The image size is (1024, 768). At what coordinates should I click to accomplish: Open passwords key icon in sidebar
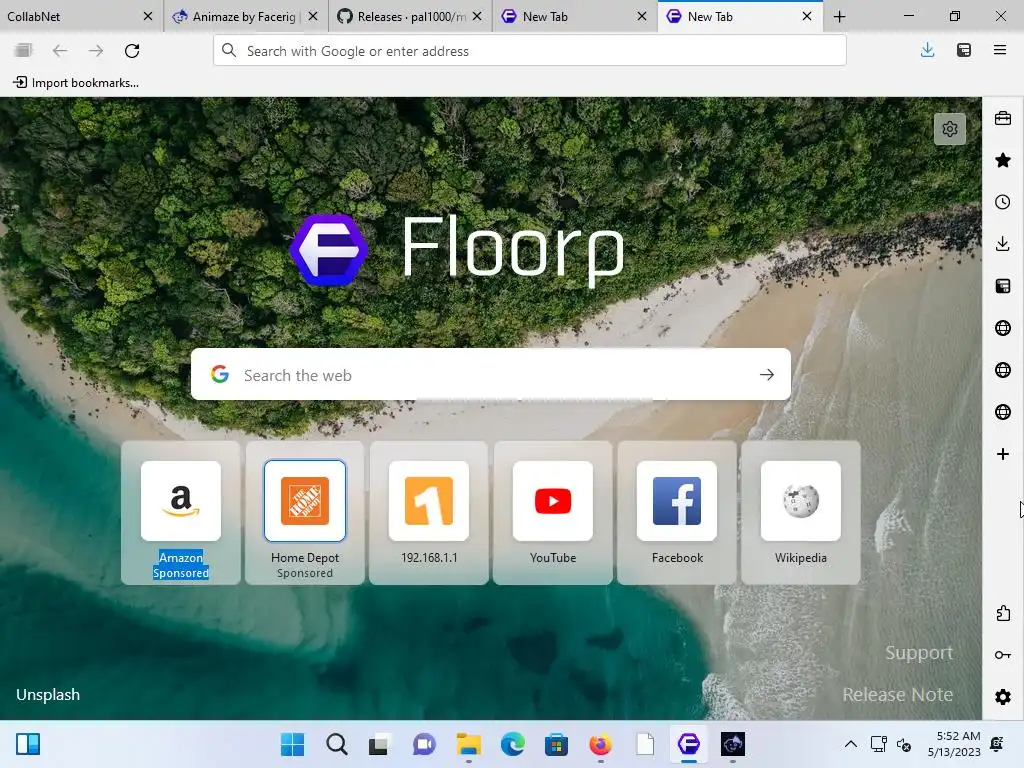tap(1003, 655)
